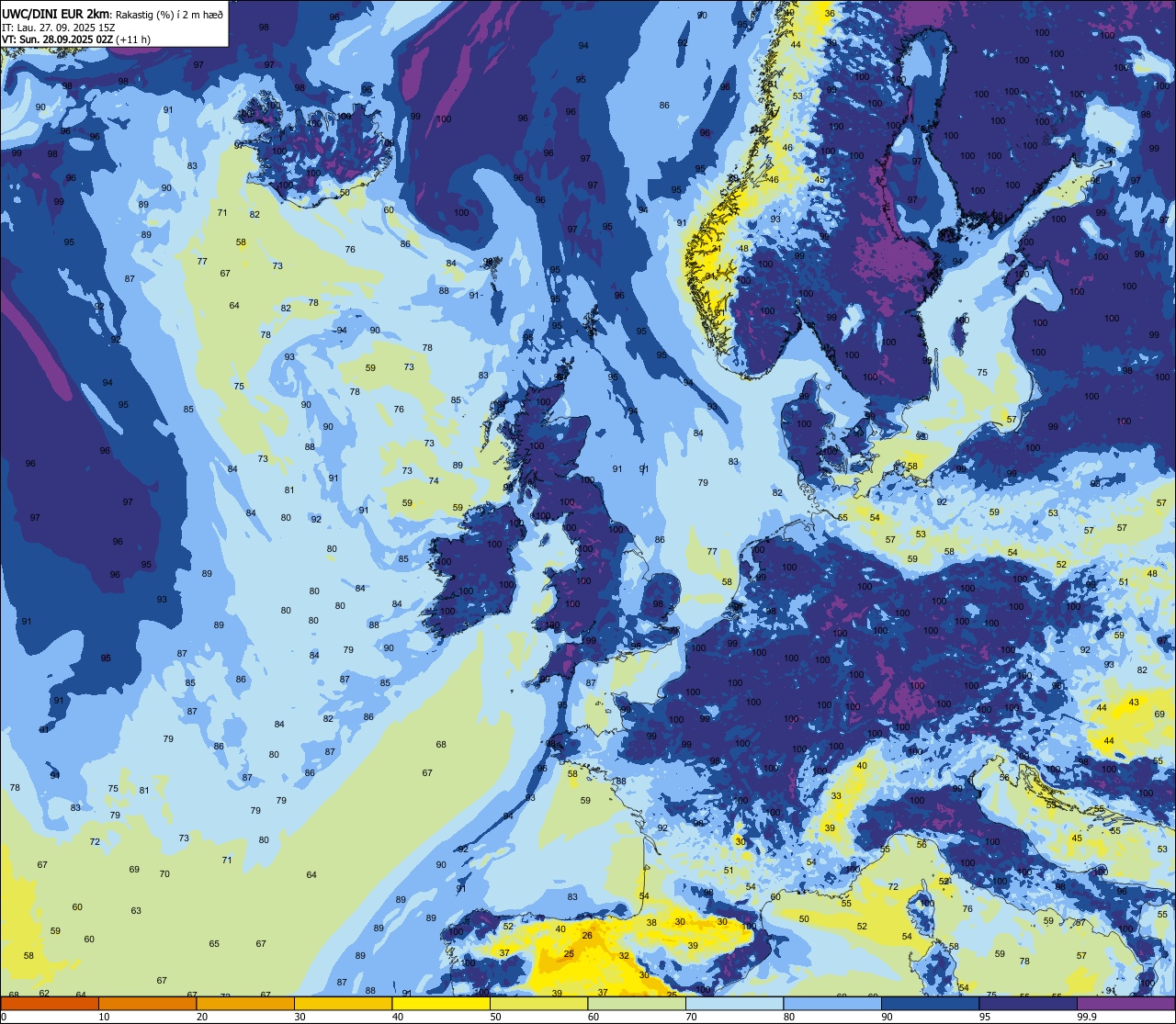Select the 90–95 dark blue legend swatch
Screen dimensions: 1176x1024
click(930, 1003)
